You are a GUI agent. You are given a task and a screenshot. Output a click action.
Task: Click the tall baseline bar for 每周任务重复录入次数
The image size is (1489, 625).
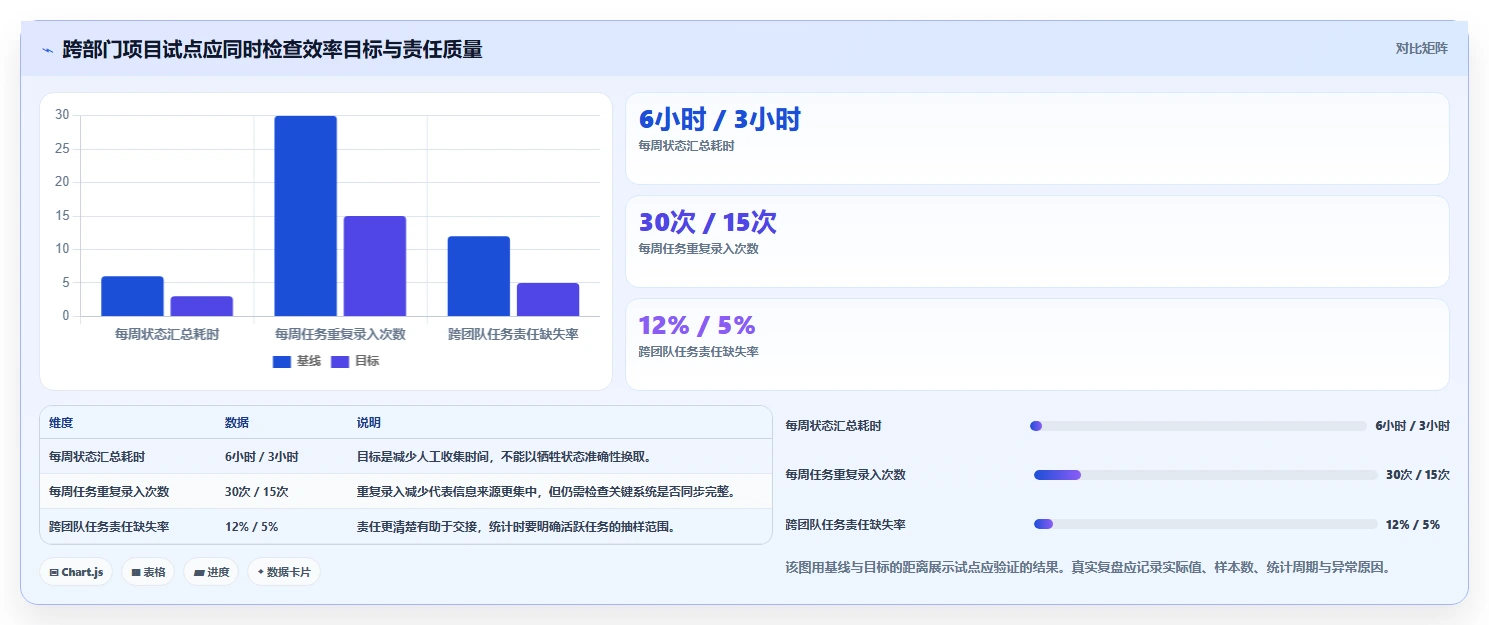point(305,216)
